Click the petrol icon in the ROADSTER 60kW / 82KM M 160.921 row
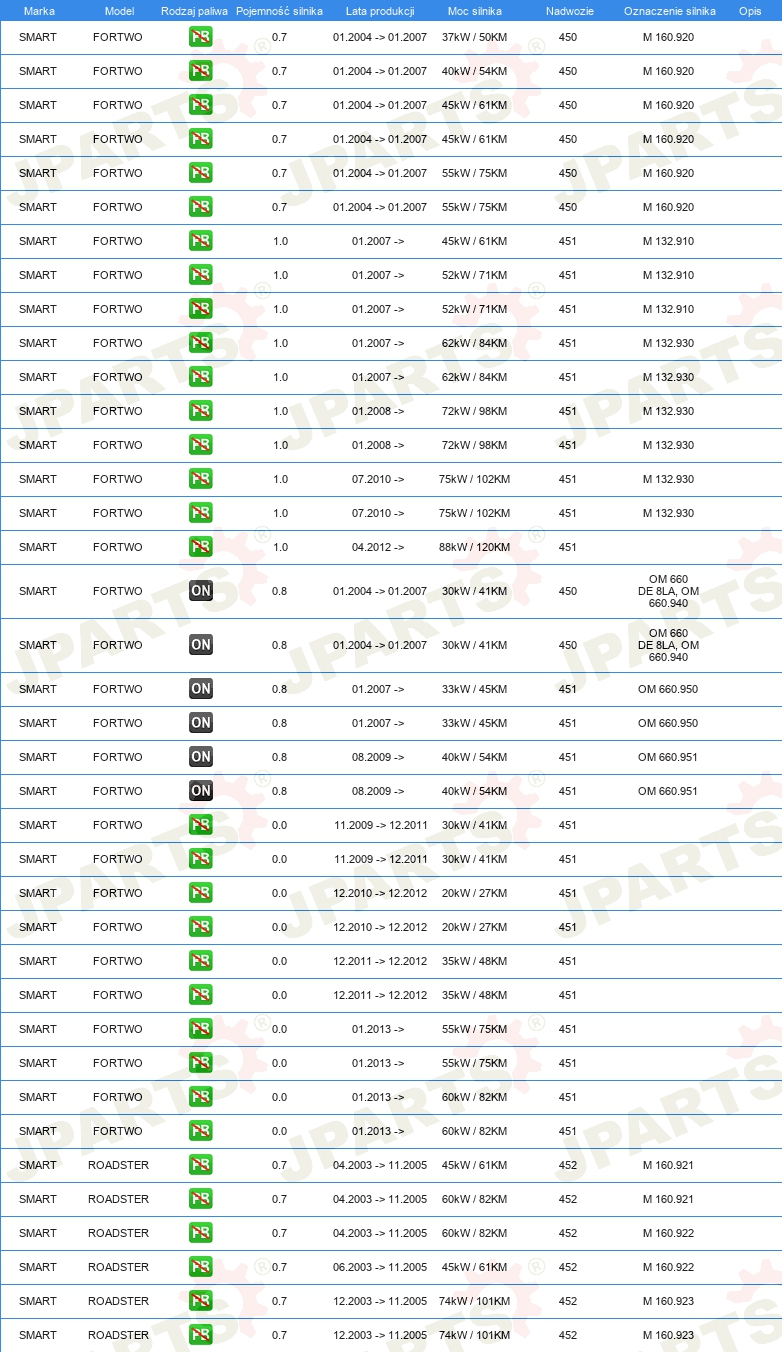This screenshot has width=782, height=1352. [x=201, y=1199]
